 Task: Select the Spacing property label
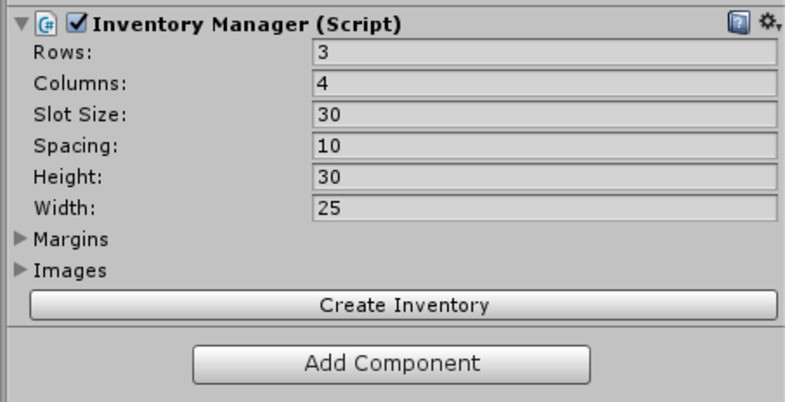coord(76,146)
